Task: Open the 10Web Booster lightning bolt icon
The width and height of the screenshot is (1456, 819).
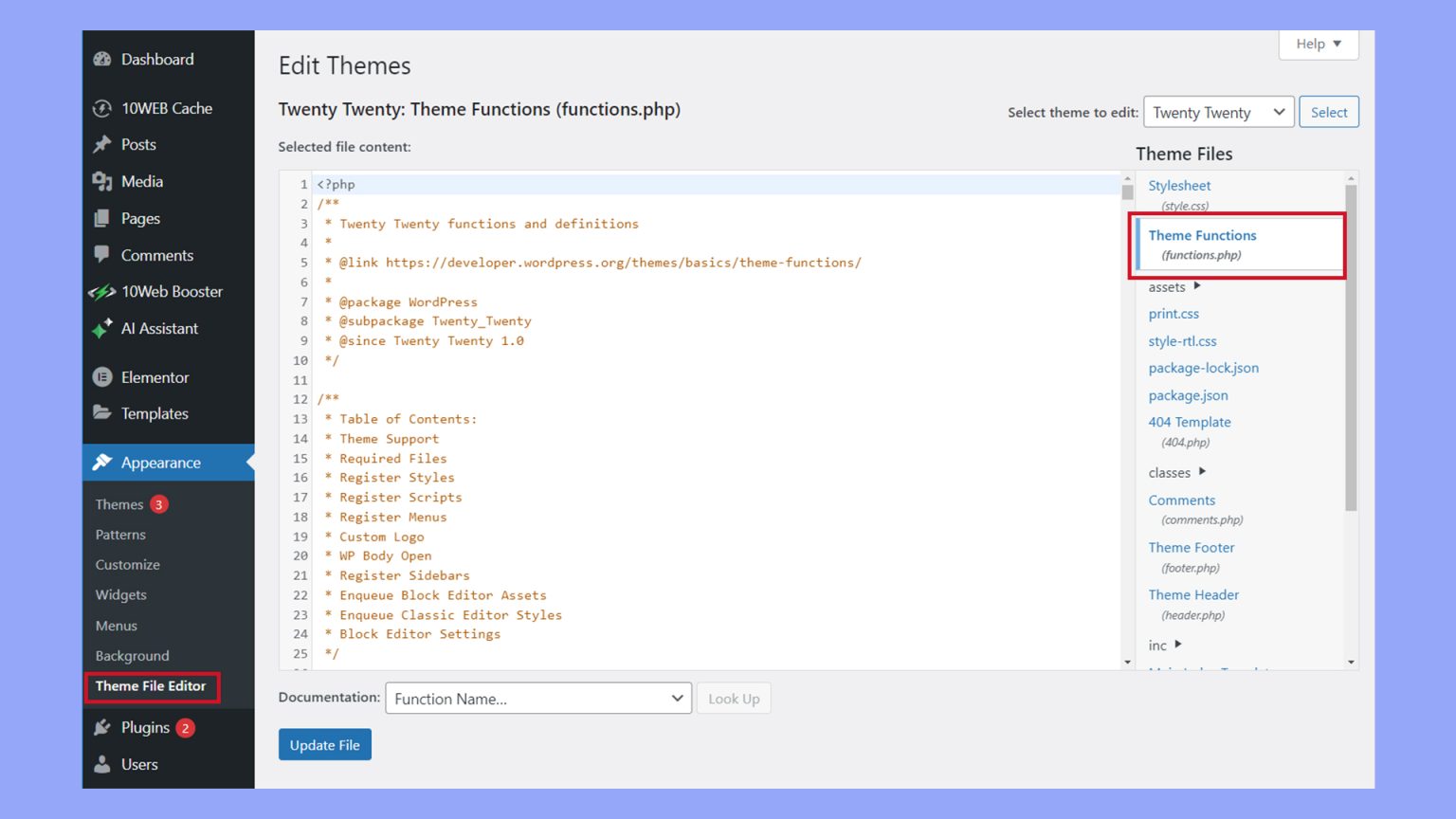Action: 102,291
